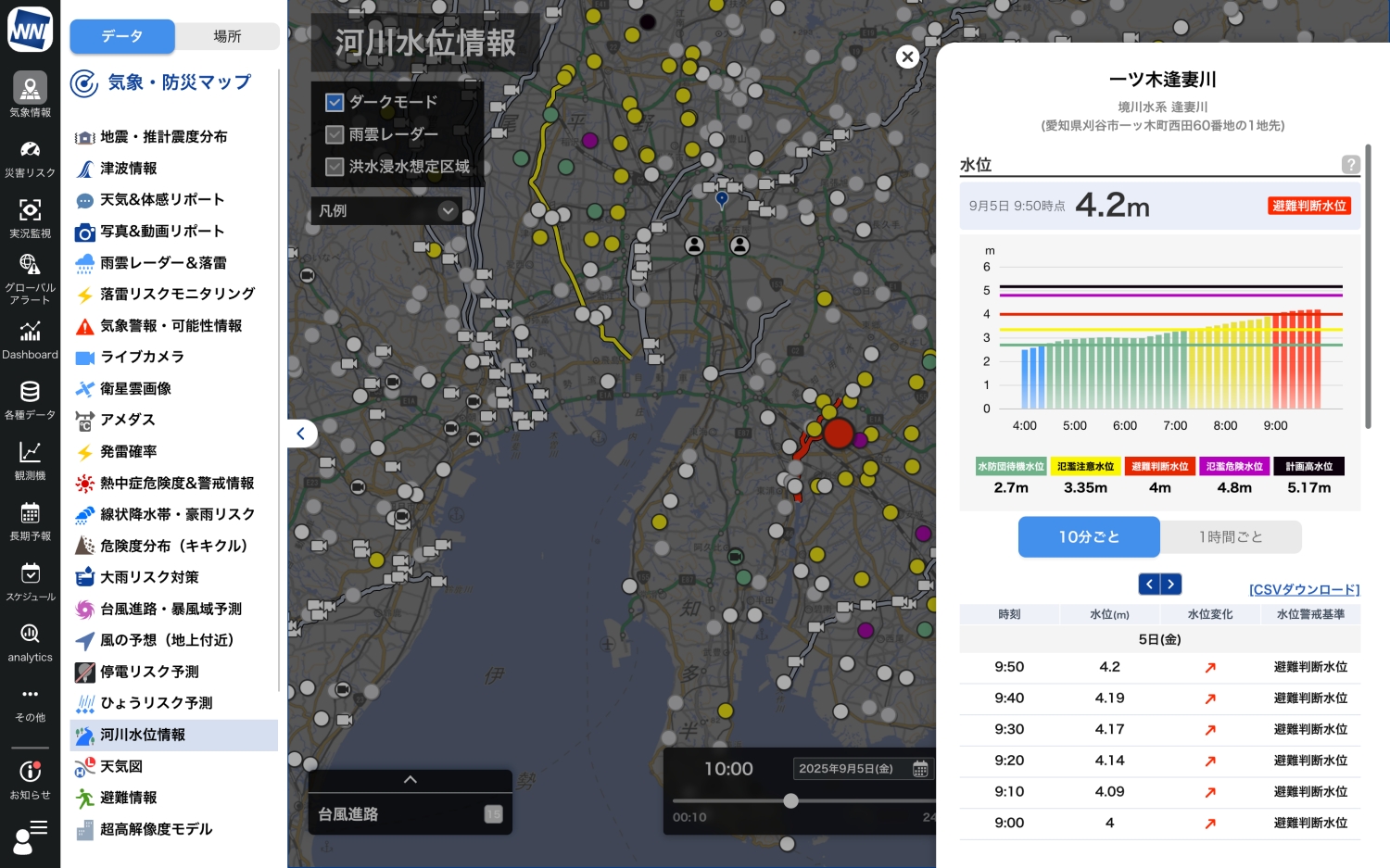This screenshot has width=1390, height=868.
Task: Uncheck the ダークモード checkbox
Action: click(x=335, y=102)
